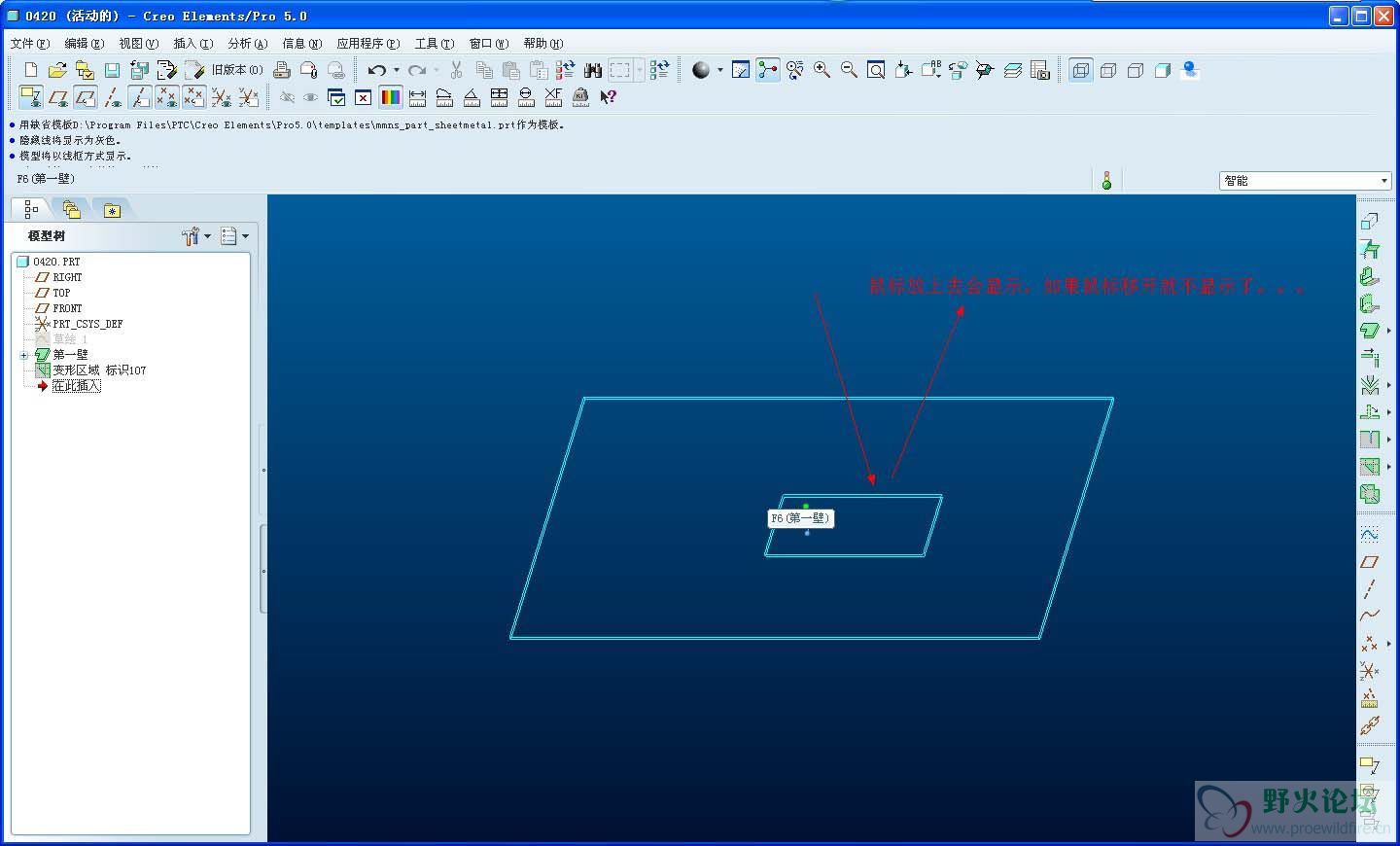Screen dimensions: 1400x846
Task: Click the Flat Wall sheet metal tool
Action: coord(1369,276)
